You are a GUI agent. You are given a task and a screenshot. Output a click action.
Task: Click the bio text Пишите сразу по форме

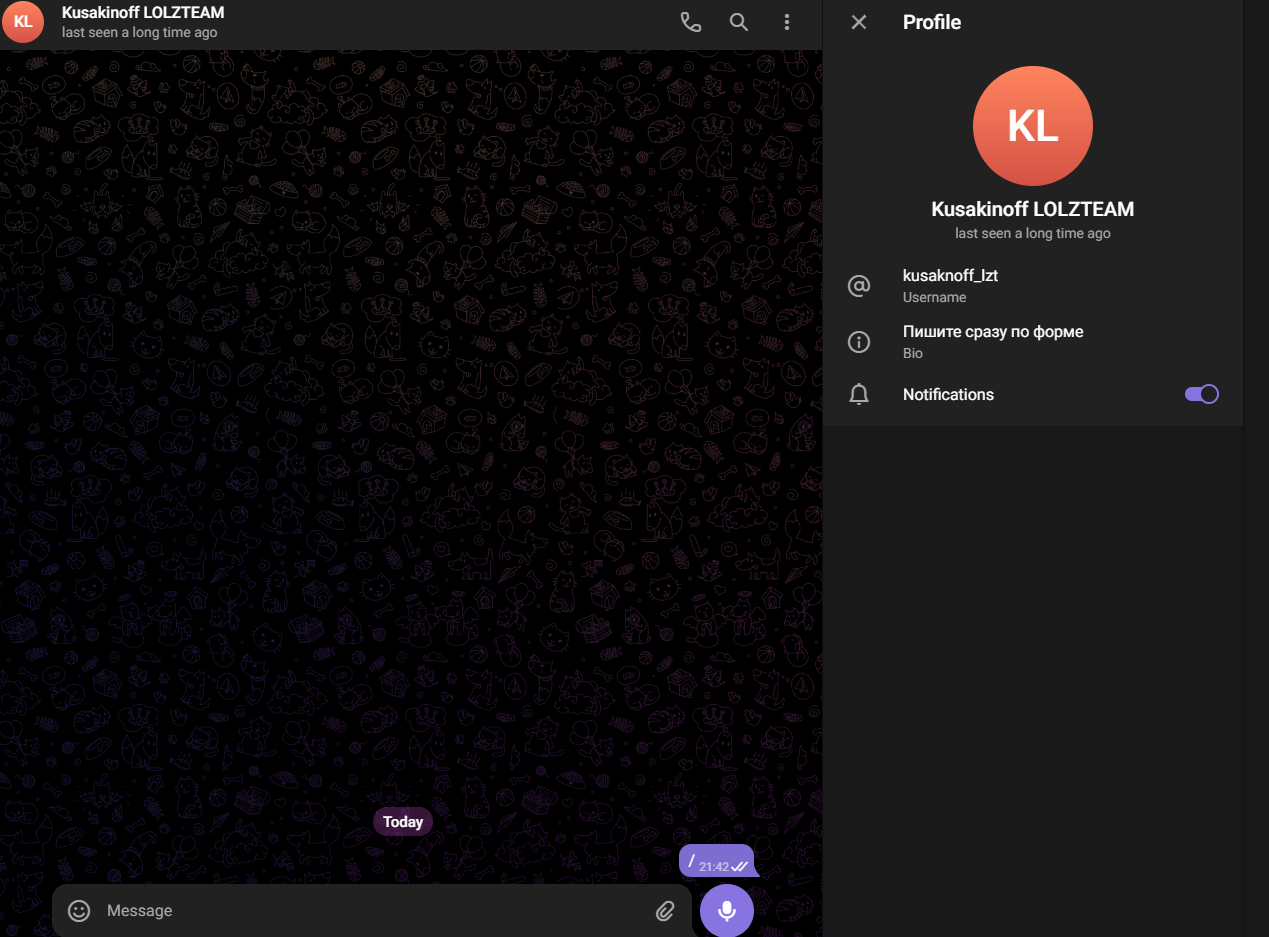(993, 331)
